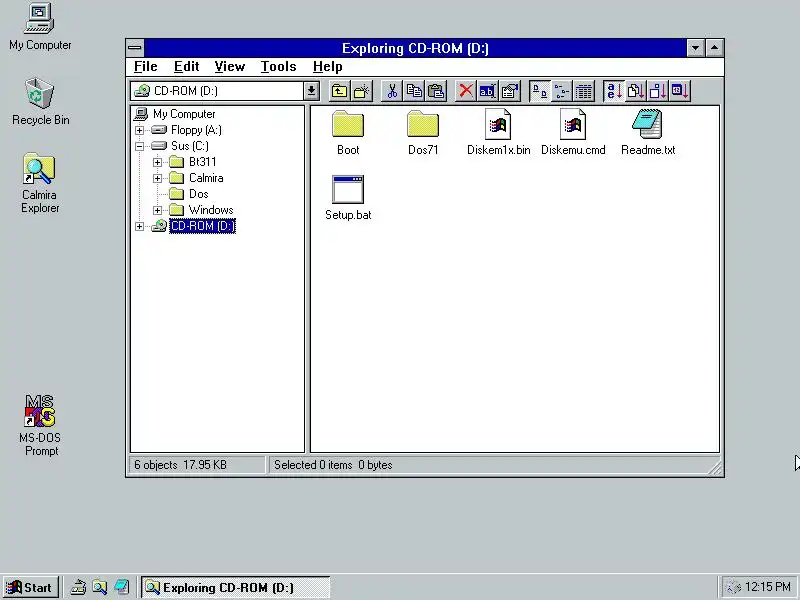Select the Calmira folder in tree
The width and height of the screenshot is (800, 600).
(206, 178)
